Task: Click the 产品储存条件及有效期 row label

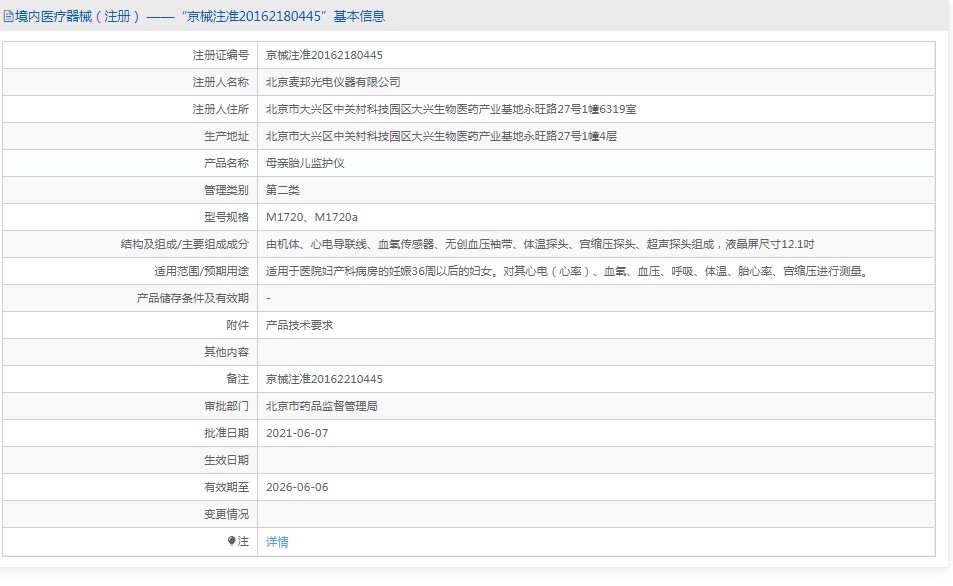Action: 192,298
